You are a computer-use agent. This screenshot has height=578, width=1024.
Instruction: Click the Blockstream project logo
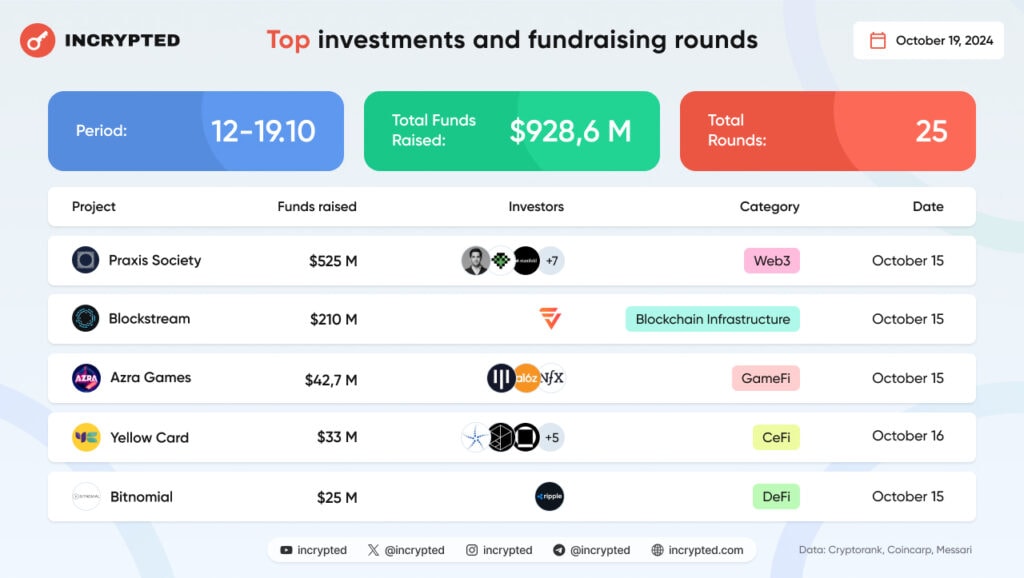point(86,319)
